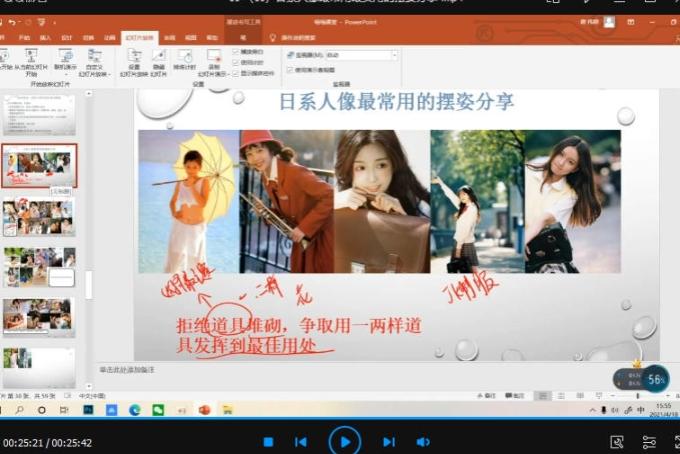Screen dimensions: 680x454
Task: Select the selected slide thumbnail with red border
Action: pos(39,165)
